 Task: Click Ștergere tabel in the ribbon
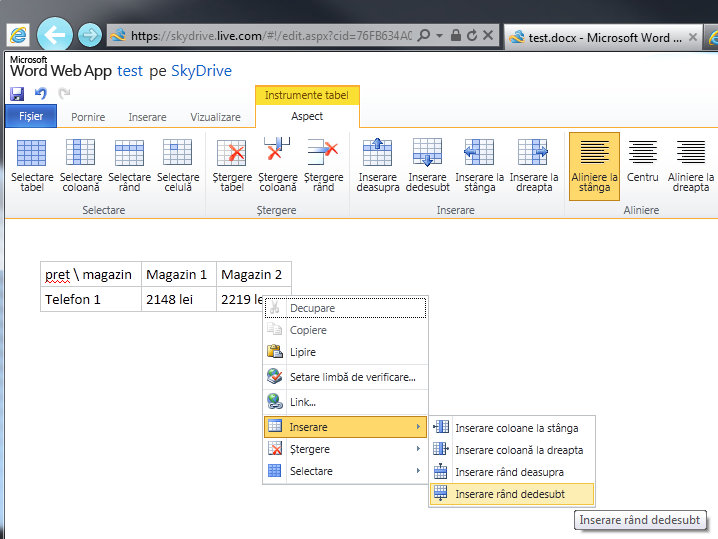click(x=232, y=166)
